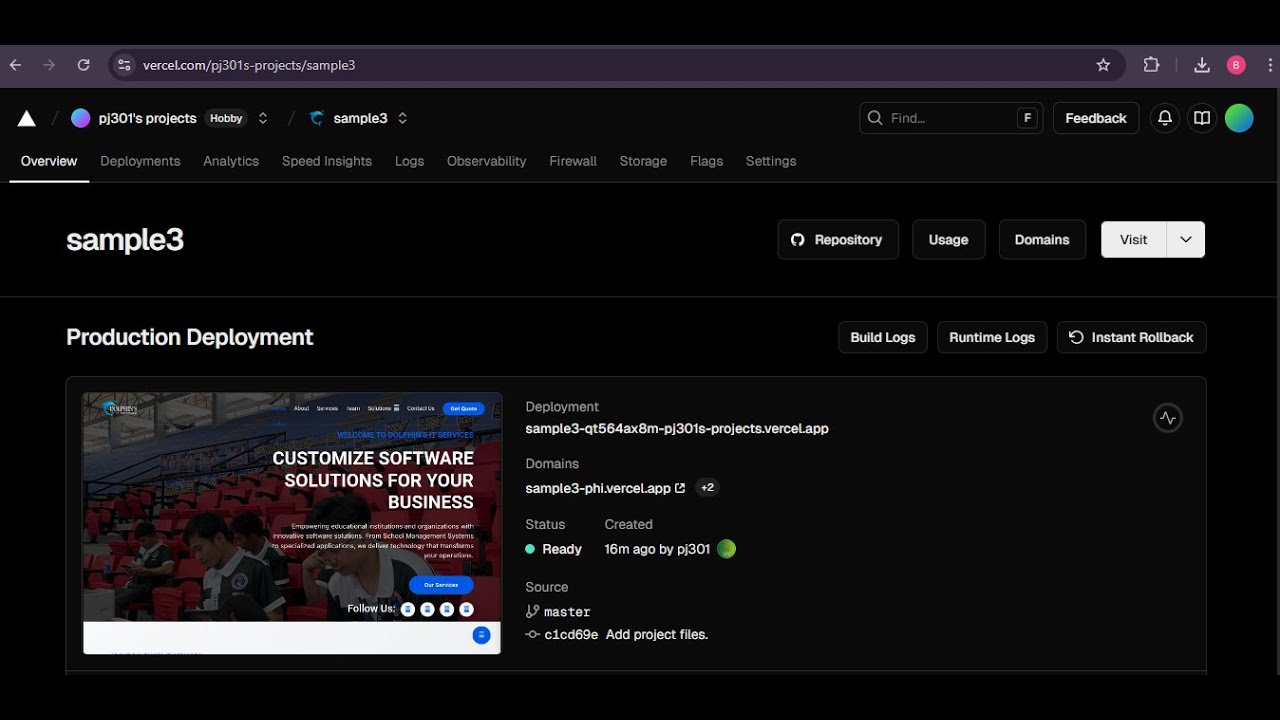Open the GitHub Repository button

pyautogui.click(x=838, y=240)
